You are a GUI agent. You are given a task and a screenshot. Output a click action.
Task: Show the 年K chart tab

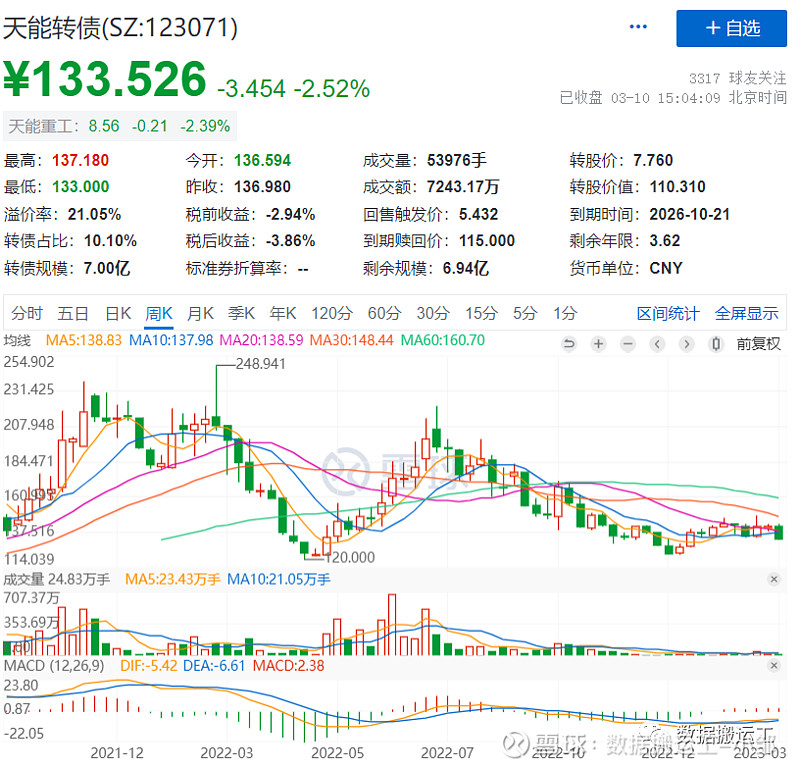283,313
